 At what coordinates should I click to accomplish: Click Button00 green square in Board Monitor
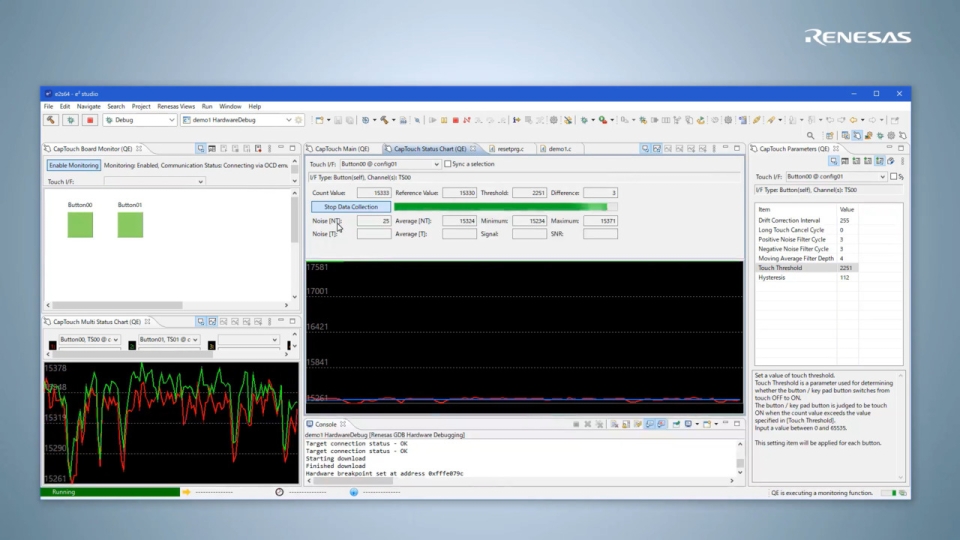click(x=80, y=225)
